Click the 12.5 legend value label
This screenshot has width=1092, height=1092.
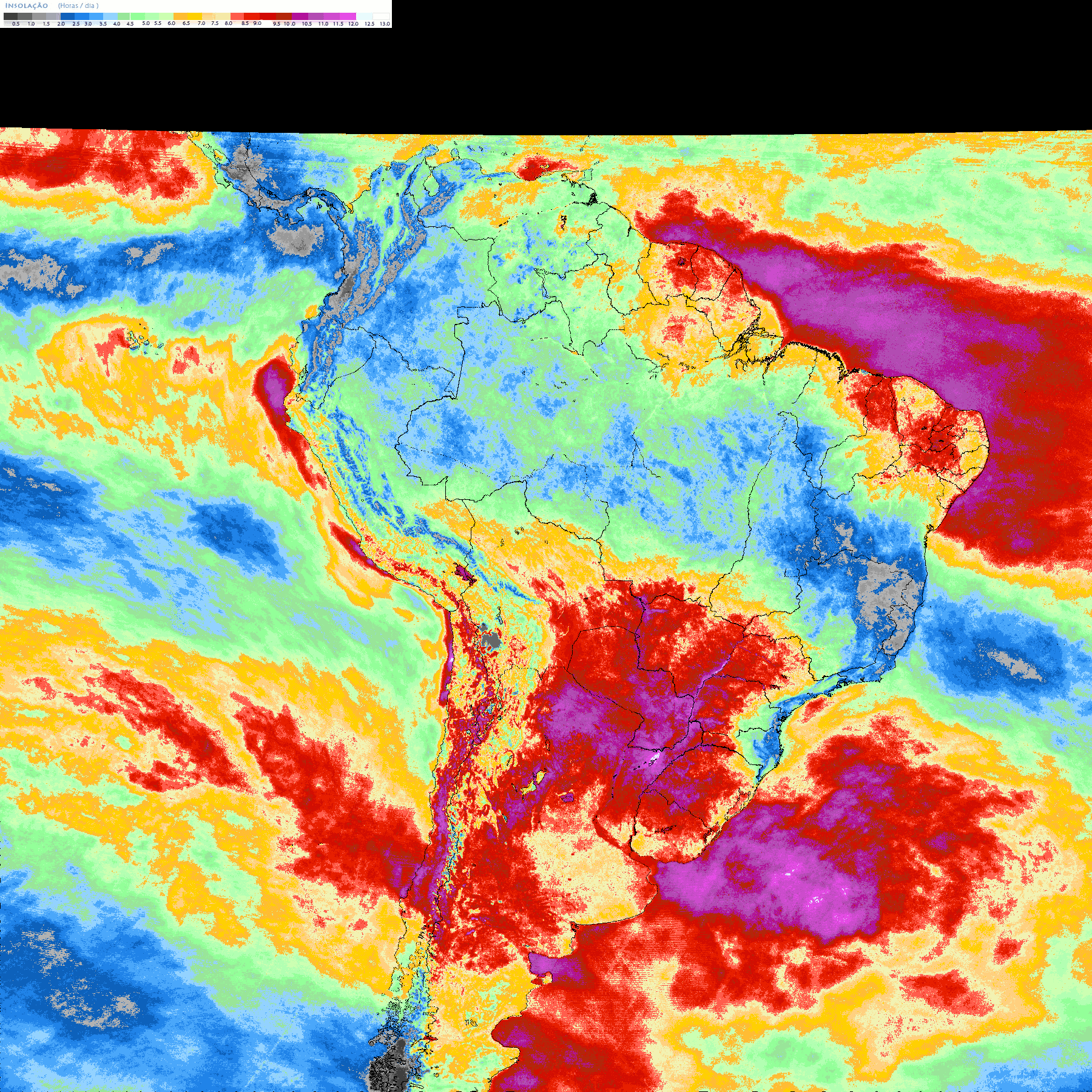(x=369, y=24)
